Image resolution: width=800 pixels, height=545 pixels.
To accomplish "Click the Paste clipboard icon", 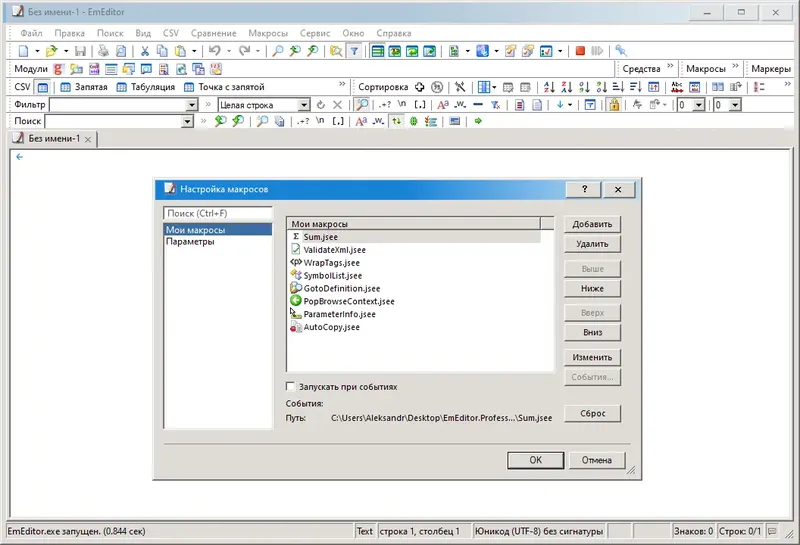I will [x=180, y=51].
